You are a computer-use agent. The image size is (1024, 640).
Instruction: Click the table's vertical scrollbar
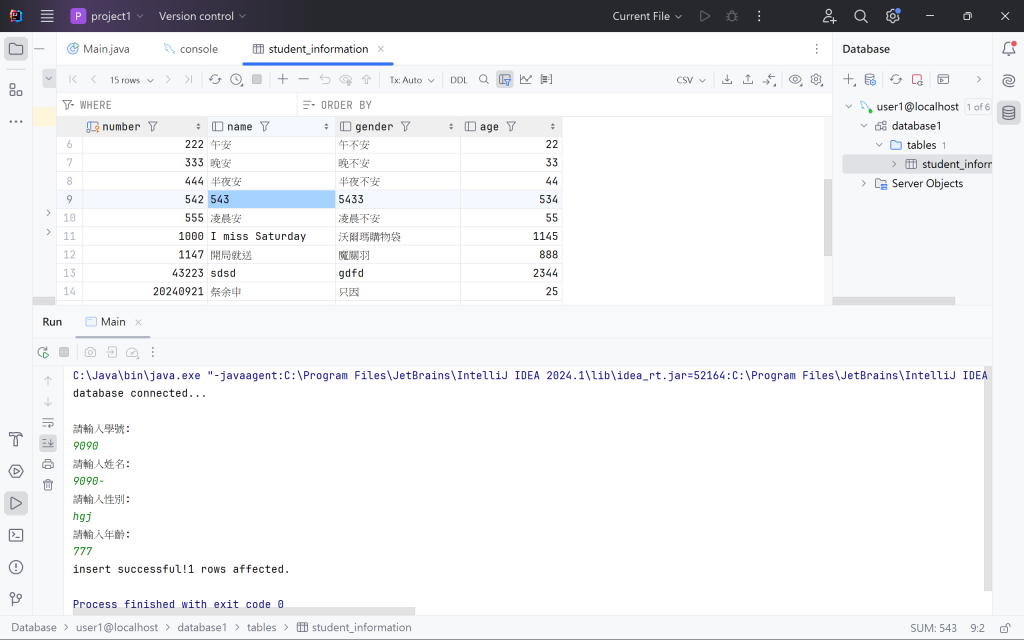827,217
